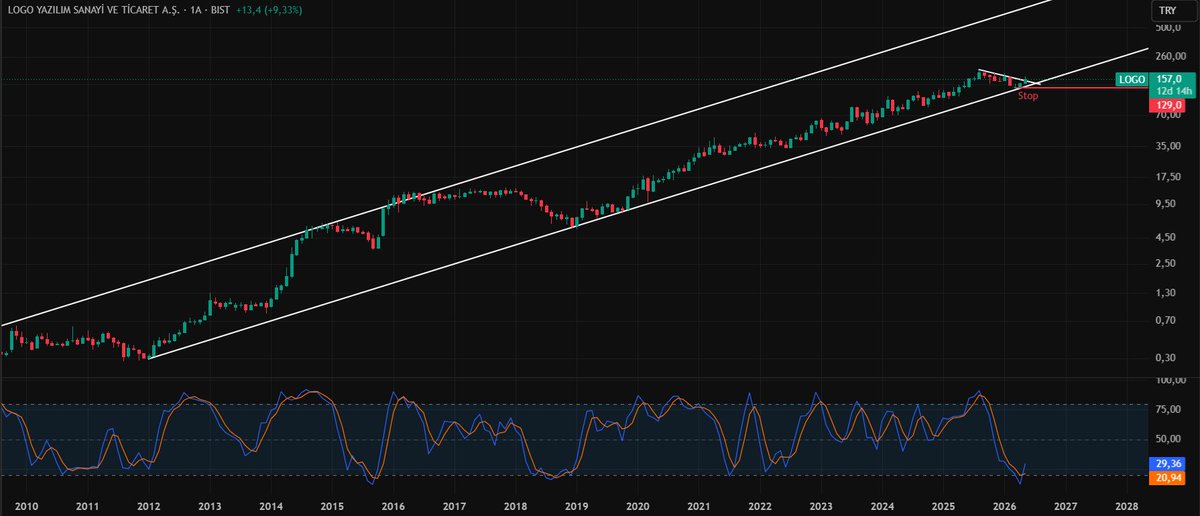Click the 260,0 price scale label
1200x516 pixels.
(1170, 57)
